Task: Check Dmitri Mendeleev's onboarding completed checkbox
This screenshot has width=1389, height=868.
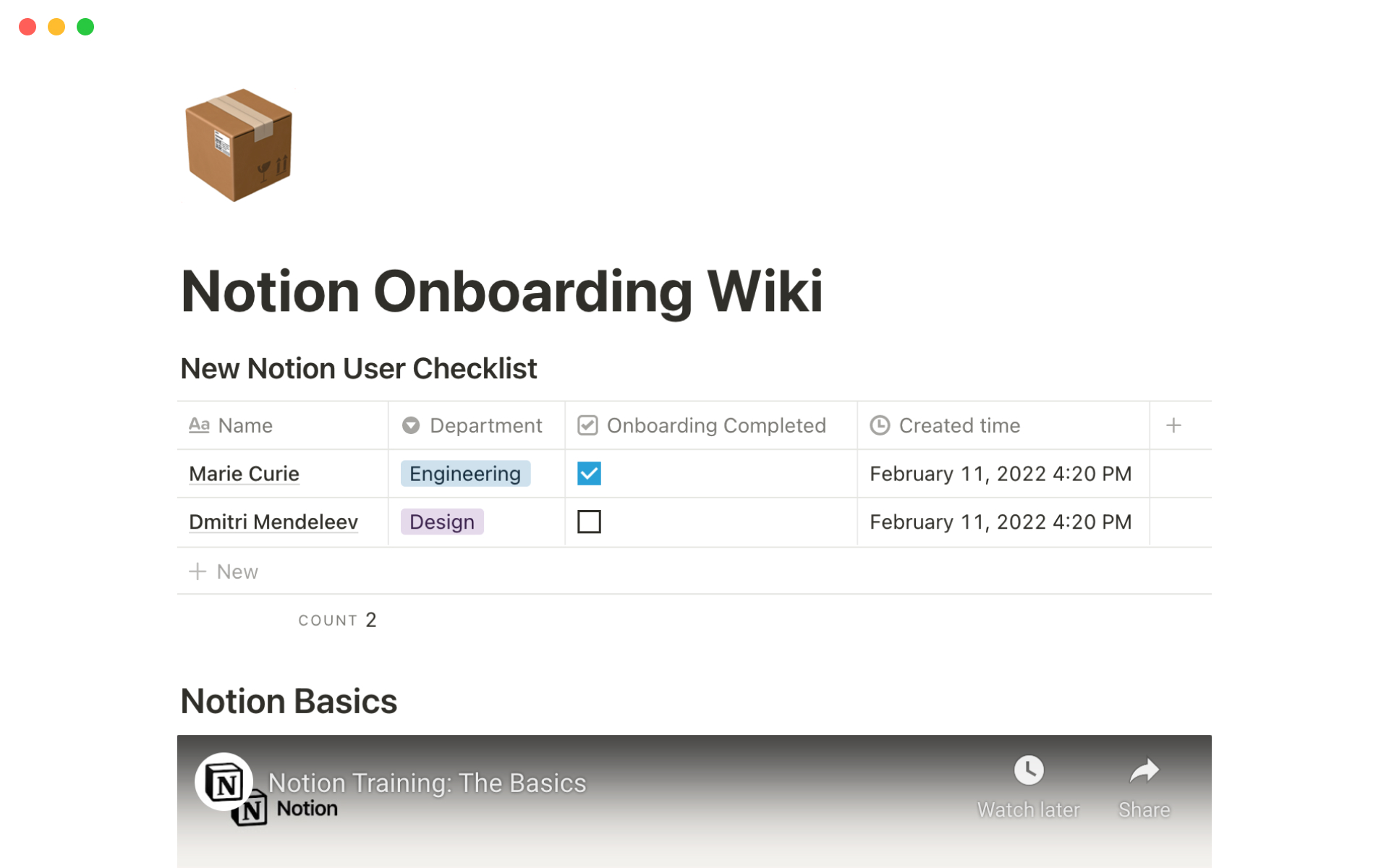Action: coord(589,522)
